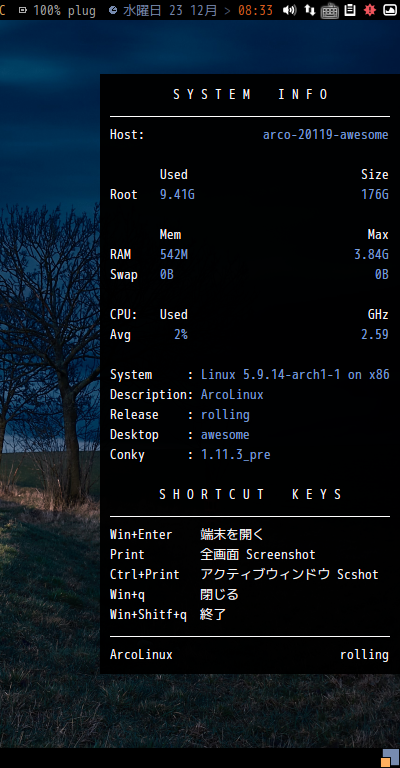Open the network up/down arrows tray icon
Image resolution: width=400 pixels, height=768 pixels.
[x=309, y=10]
